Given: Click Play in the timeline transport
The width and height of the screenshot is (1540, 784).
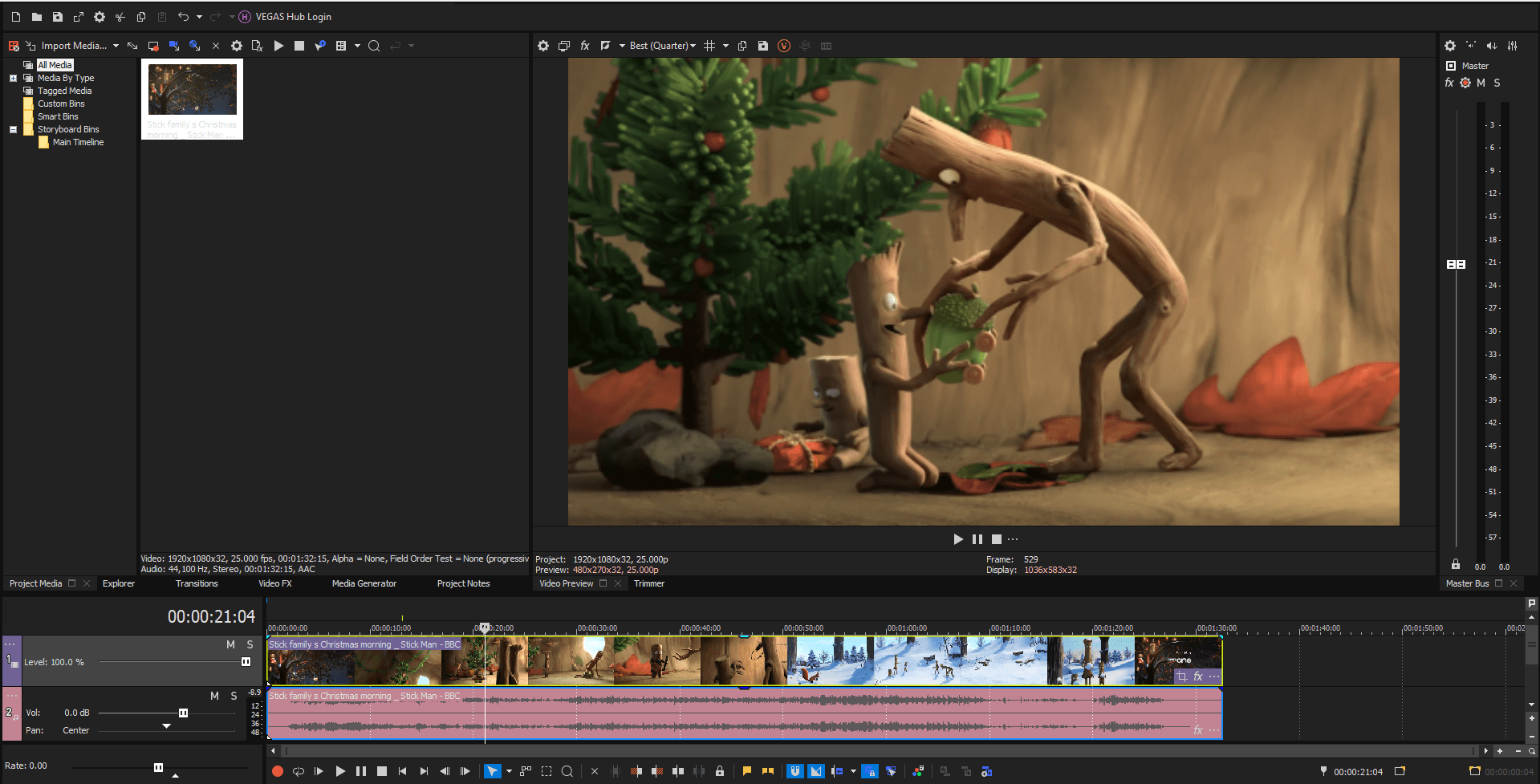Looking at the screenshot, I should click(x=340, y=771).
